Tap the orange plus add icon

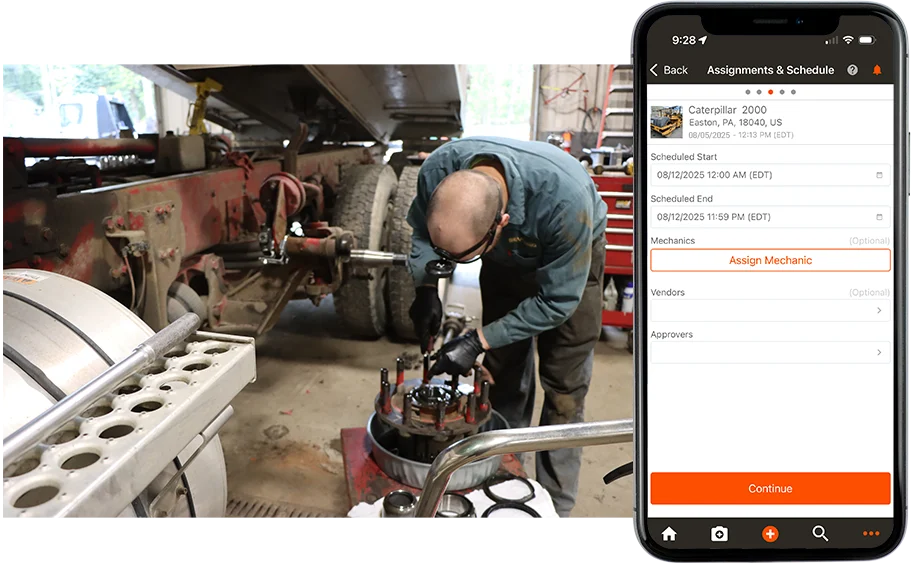(x=770, y=533)
